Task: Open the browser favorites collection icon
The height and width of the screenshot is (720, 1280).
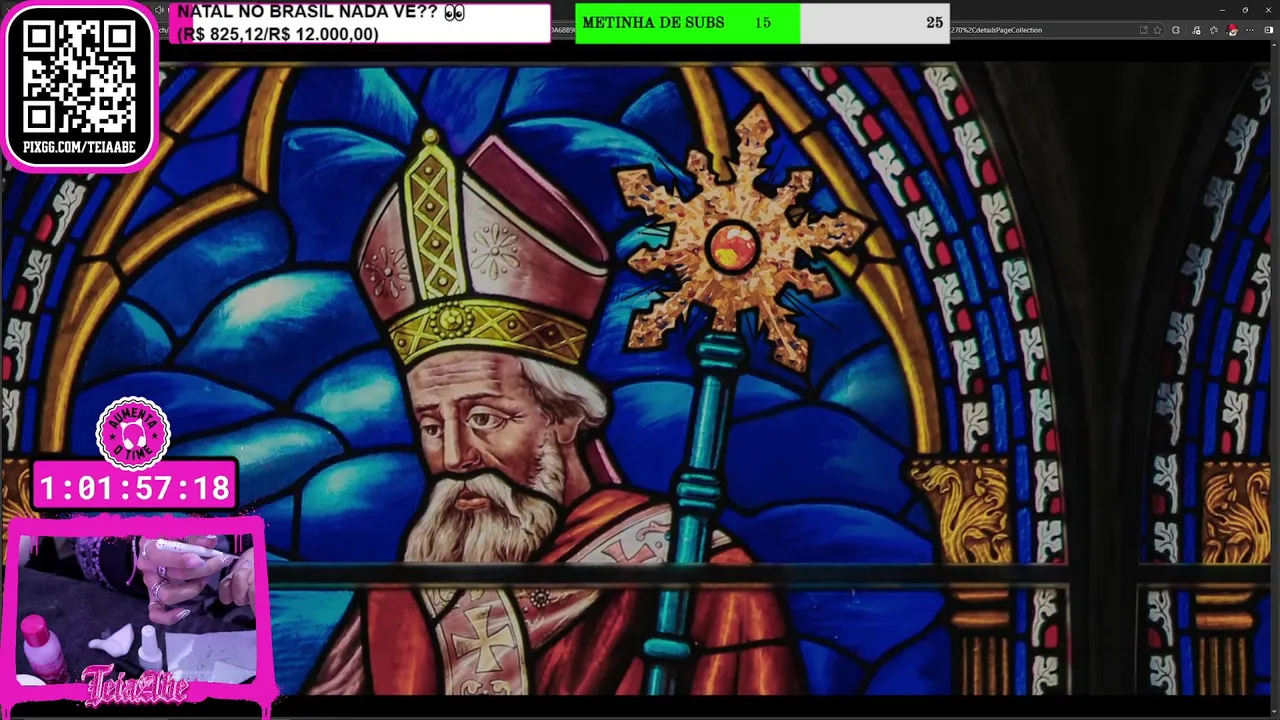Action: click(1214, 30)
